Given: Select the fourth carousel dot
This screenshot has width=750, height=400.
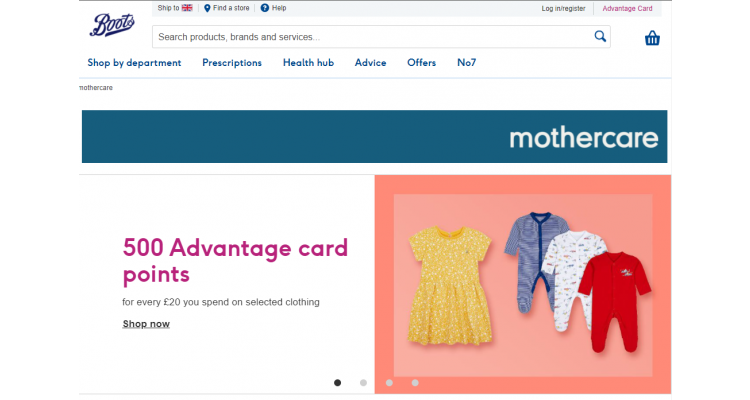Looking at the screenshot, I should [415, 383].
